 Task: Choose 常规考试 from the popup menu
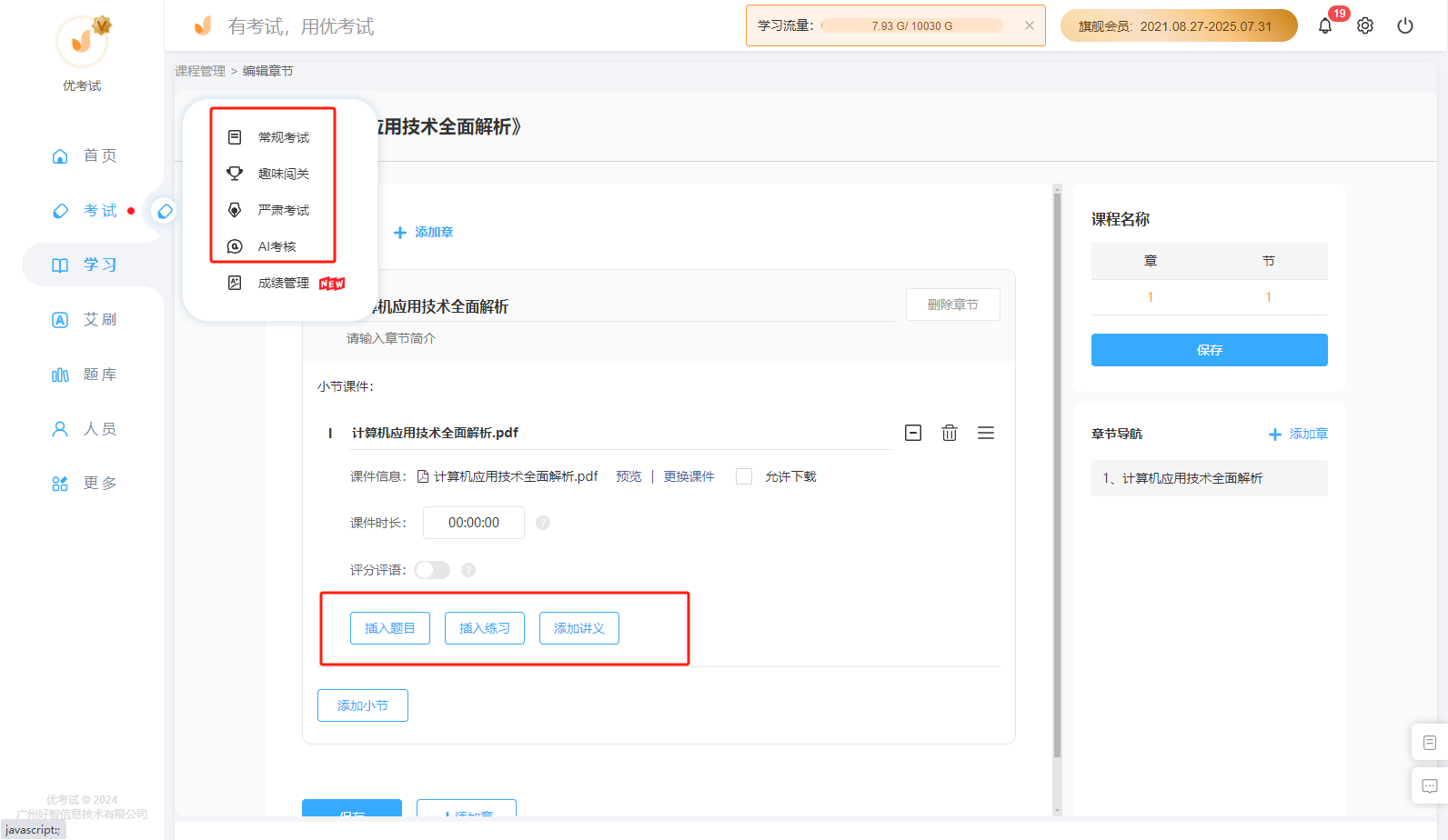[x=269, y=137]
